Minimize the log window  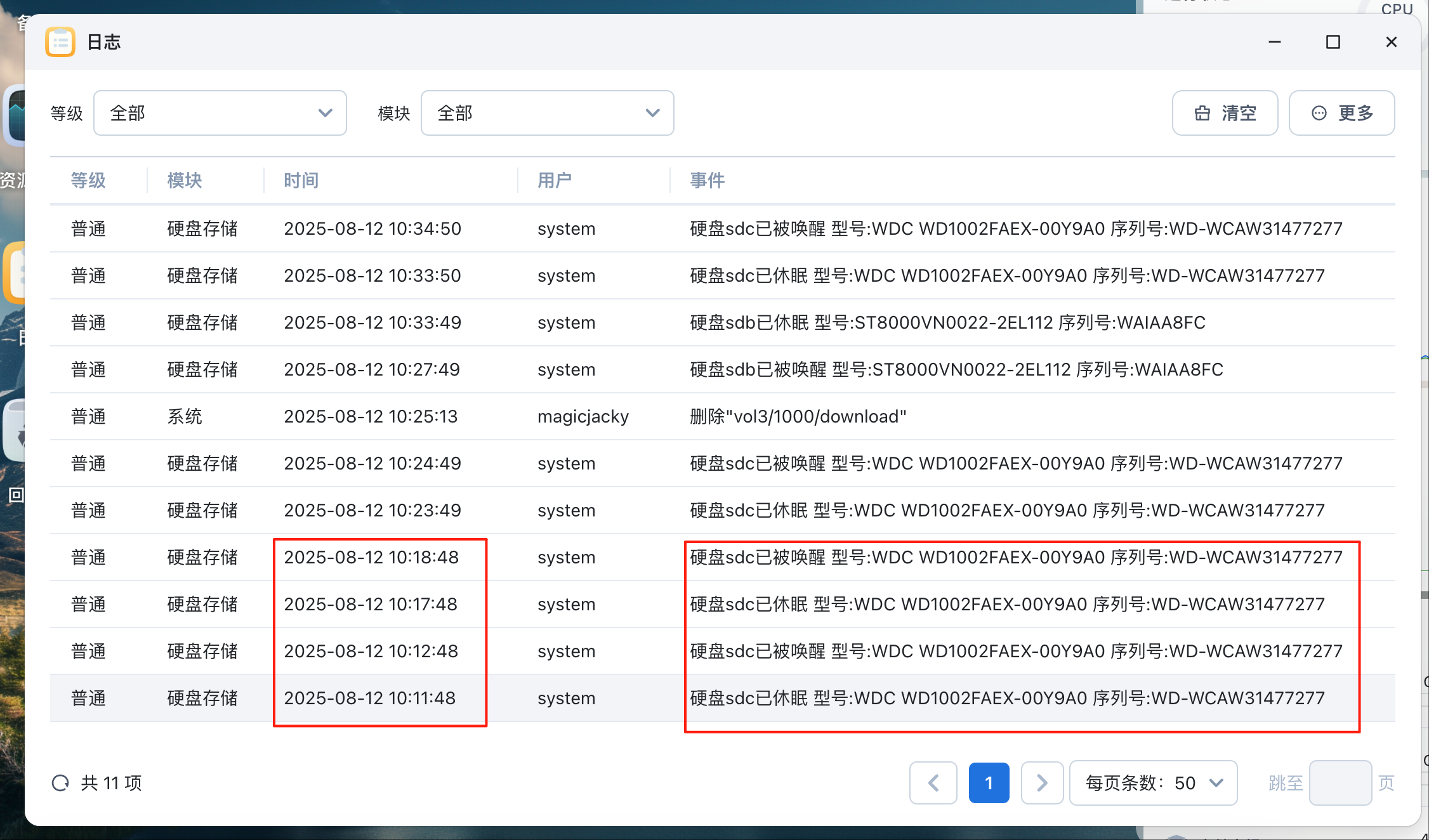pyautogui.click(x=1274, y=42)
